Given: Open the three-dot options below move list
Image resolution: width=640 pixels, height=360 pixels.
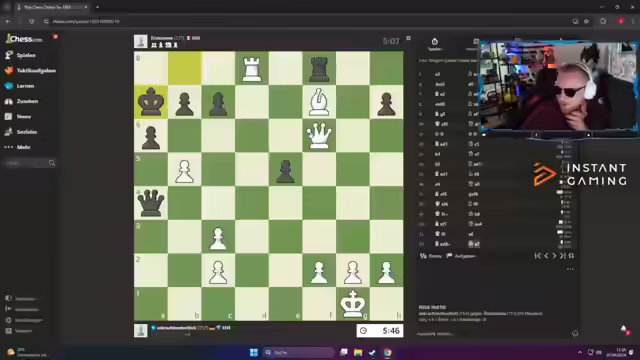Looking at the screenshot, I should 570,269.
